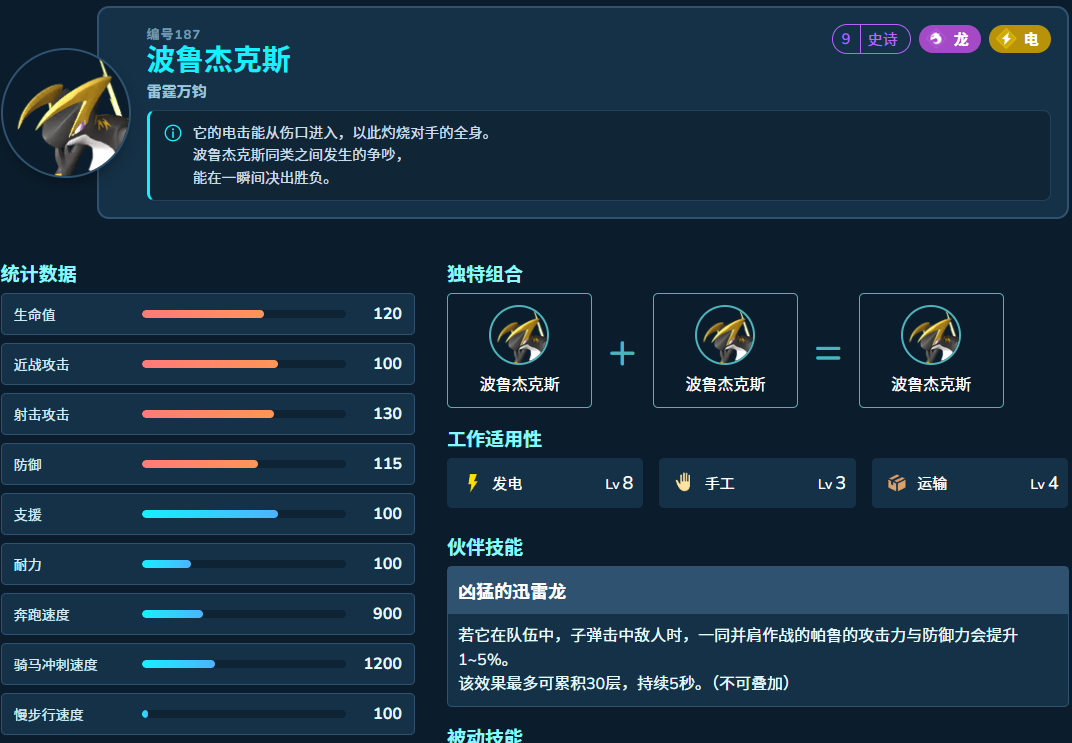Click the 骑马冲刺速度 value 1200
The height and width of the screenshot is (743, 1072).
[383, 663]
